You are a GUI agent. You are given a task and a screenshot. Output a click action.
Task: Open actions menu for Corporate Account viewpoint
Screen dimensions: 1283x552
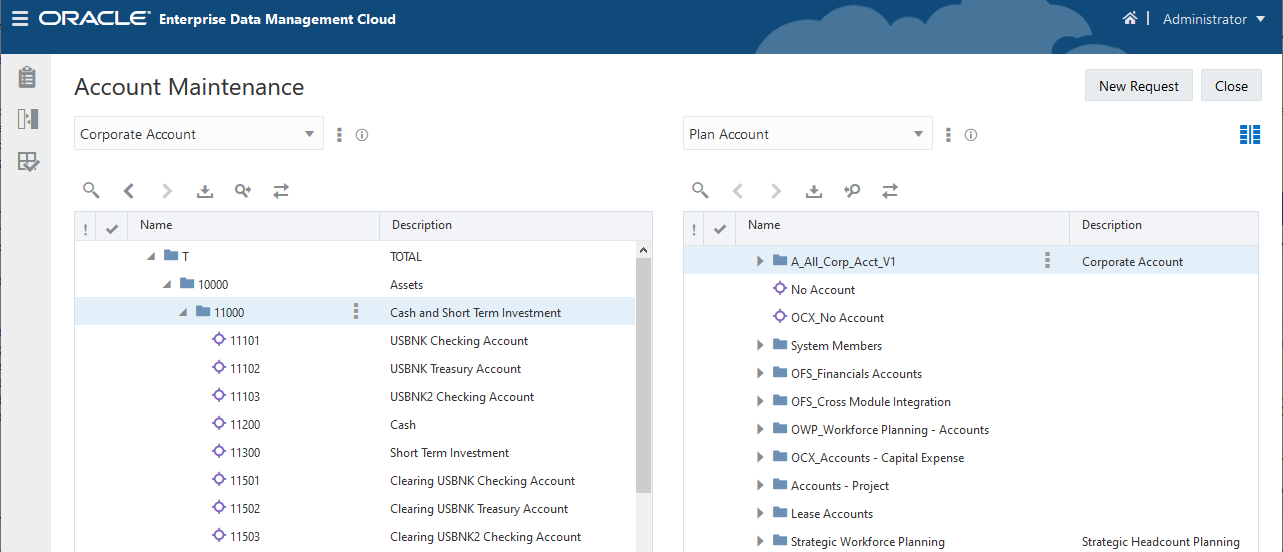340,135
